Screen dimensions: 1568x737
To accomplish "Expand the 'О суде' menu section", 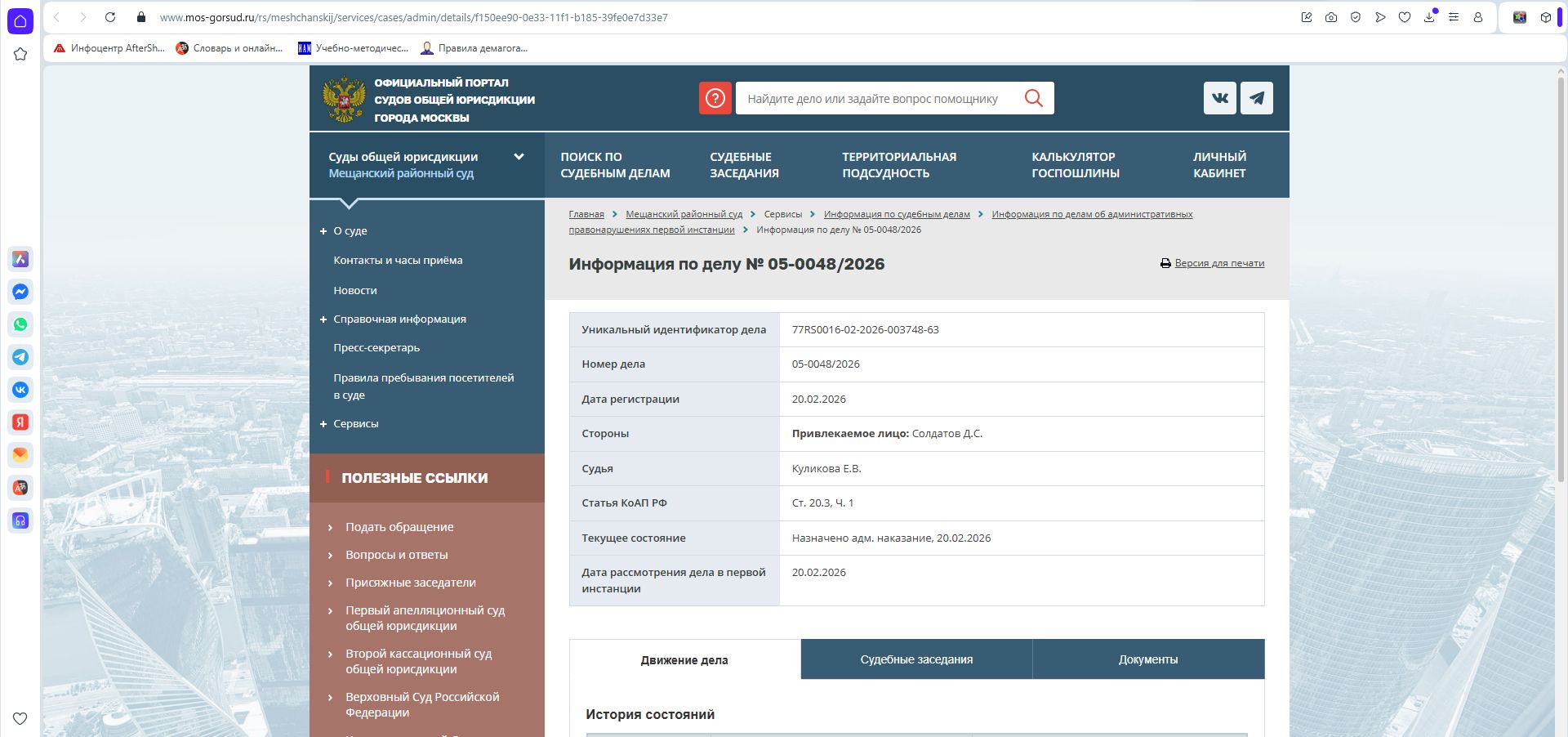I will (x=323, y=231).
